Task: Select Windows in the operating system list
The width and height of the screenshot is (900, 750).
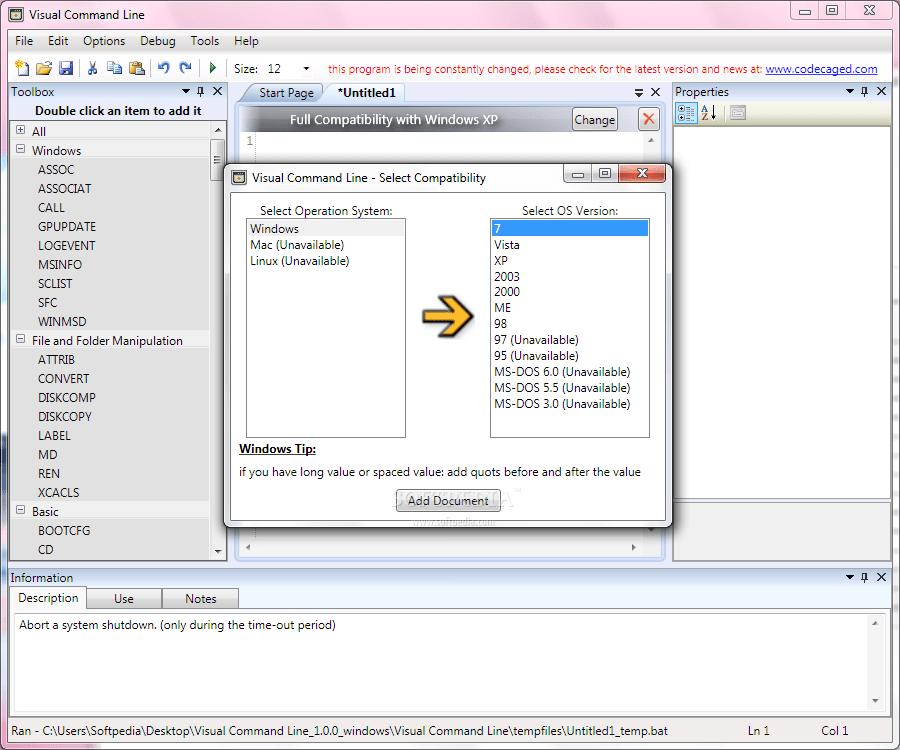Action: point(326,228)
